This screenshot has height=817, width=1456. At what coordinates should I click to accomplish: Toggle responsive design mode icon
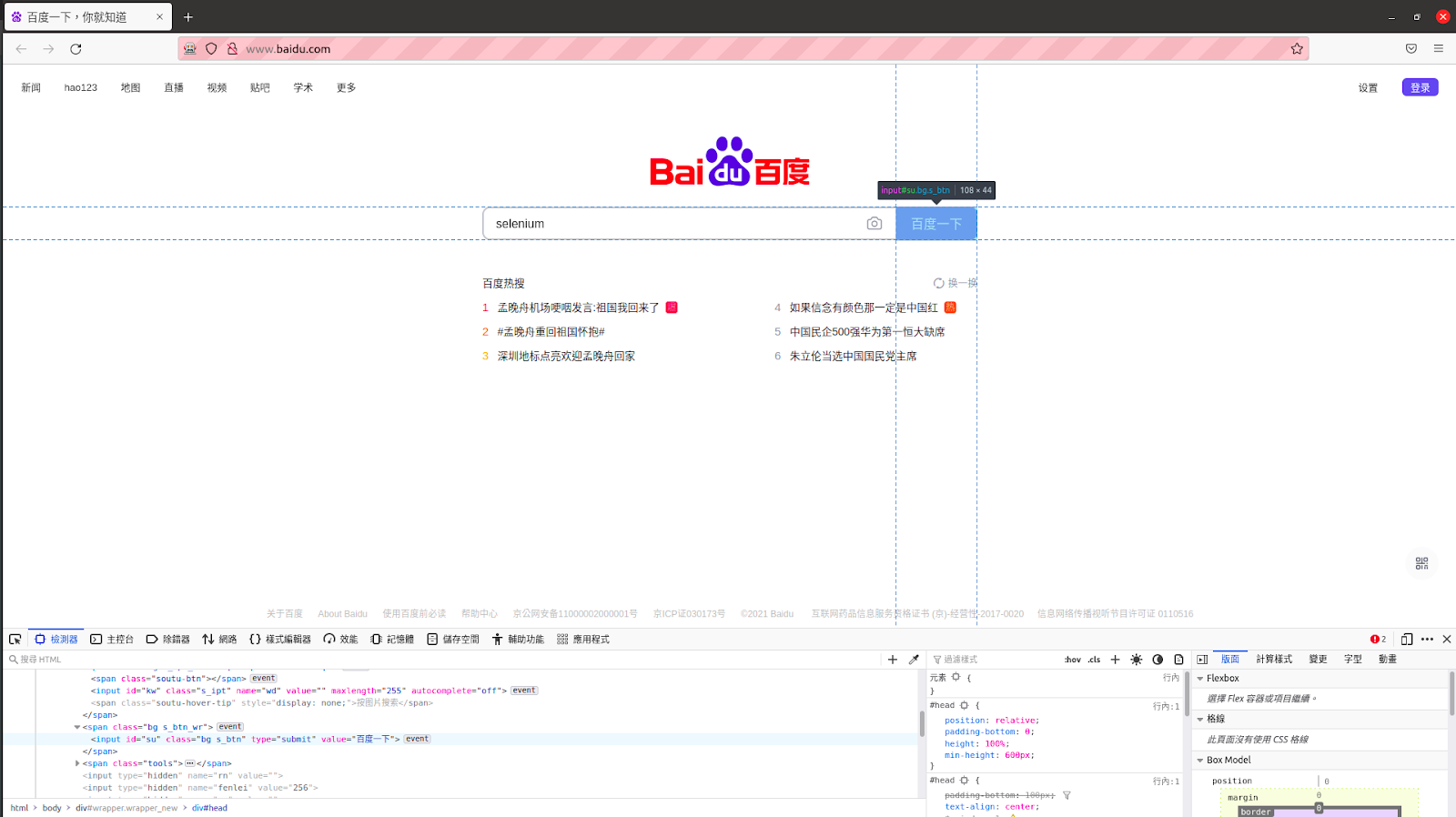click(1407, 640)
